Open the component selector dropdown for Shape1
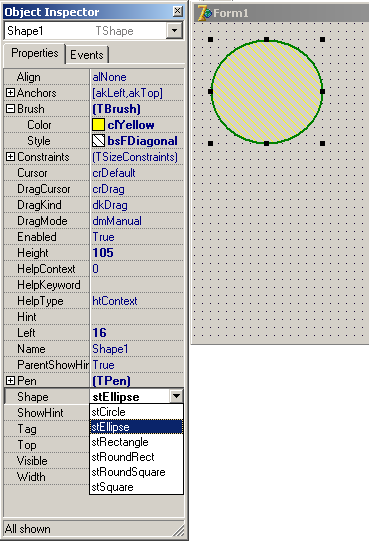The height and width of the screenshot is (541, 369). 174,31
